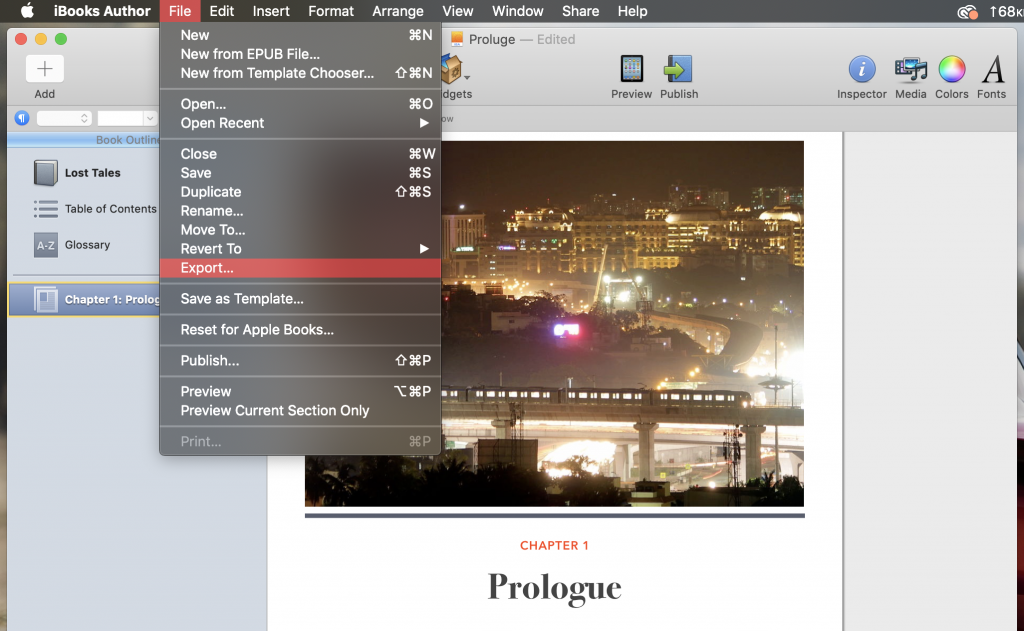1024x631 pixels.
Task: Choose Publish... in the File menu
Action: tap(300, 360)
